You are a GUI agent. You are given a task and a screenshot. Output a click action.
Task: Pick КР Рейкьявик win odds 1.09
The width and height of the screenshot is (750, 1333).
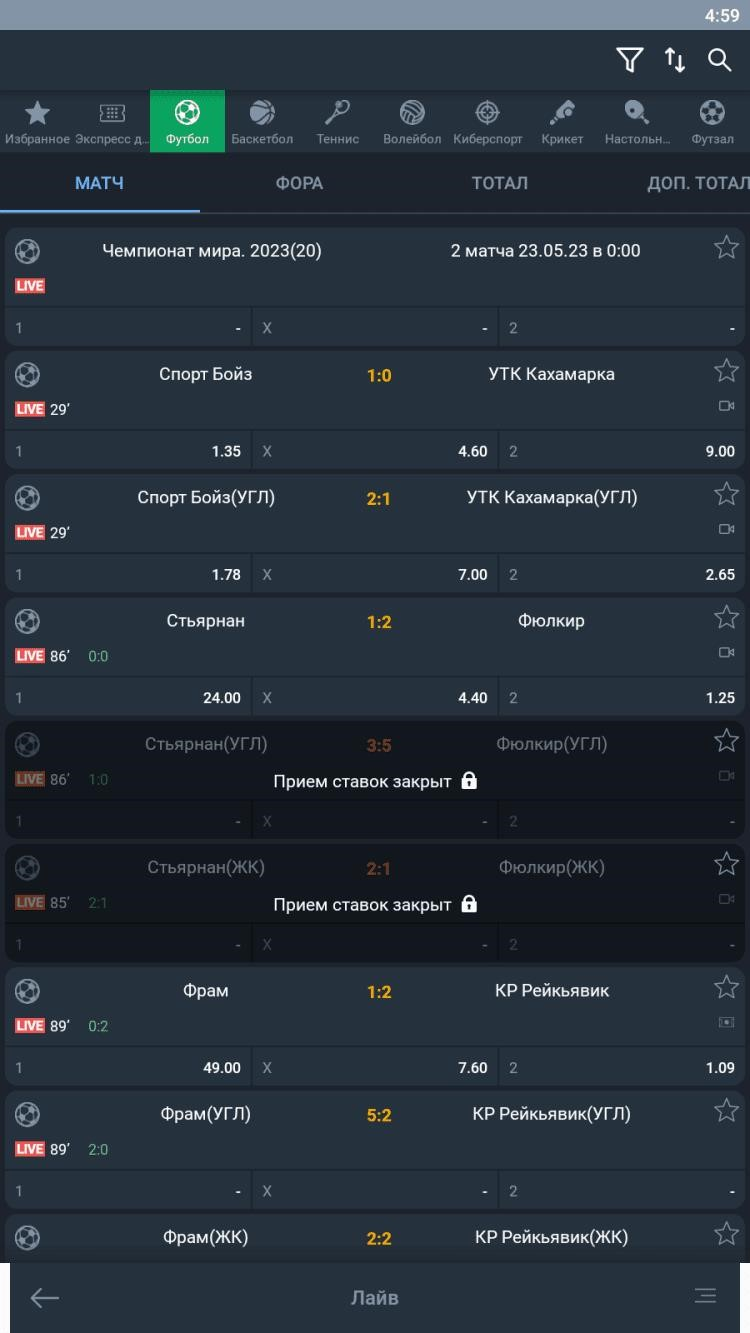[622, 1068]
